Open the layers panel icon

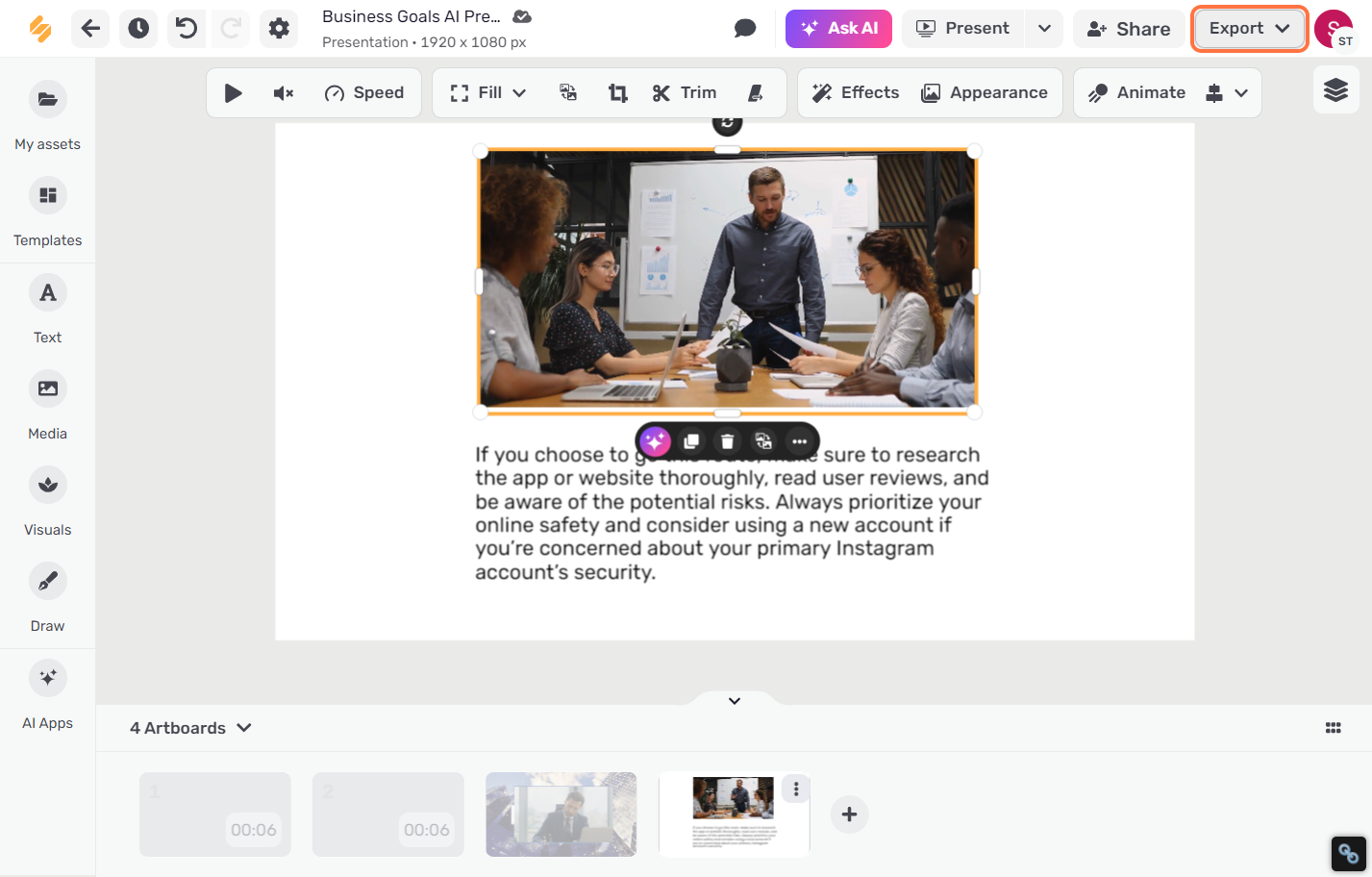pos(1335,90)
